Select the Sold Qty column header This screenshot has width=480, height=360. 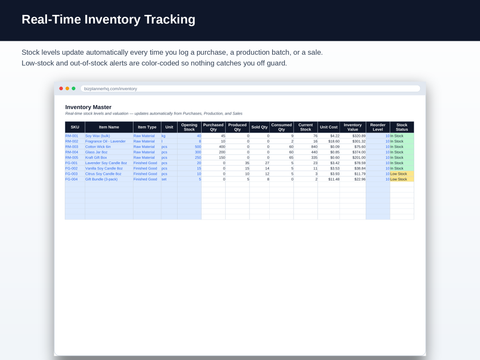259,127
